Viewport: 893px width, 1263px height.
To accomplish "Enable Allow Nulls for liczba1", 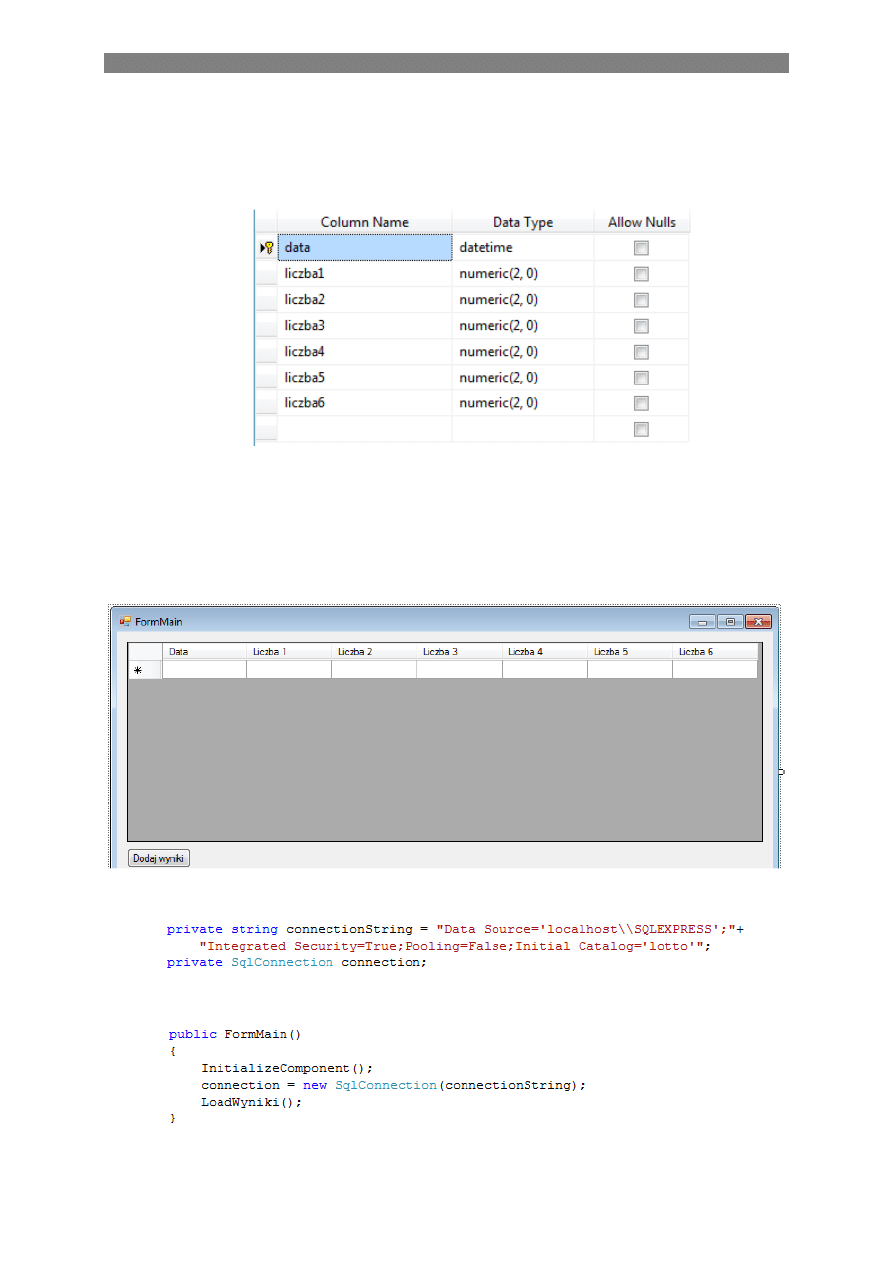I will pos(641,274).
